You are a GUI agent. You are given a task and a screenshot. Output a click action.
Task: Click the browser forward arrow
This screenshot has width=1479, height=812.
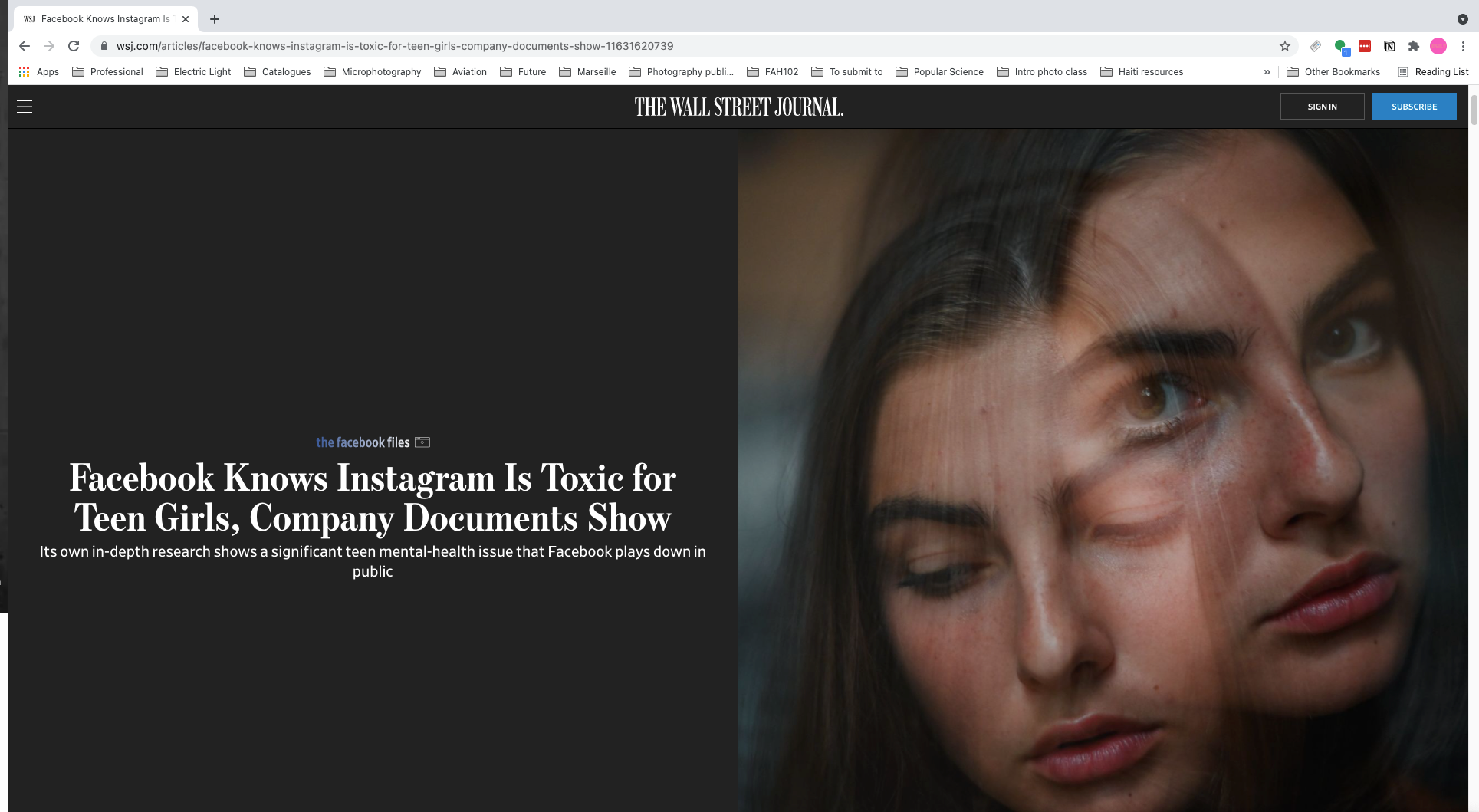coord(49,46)
